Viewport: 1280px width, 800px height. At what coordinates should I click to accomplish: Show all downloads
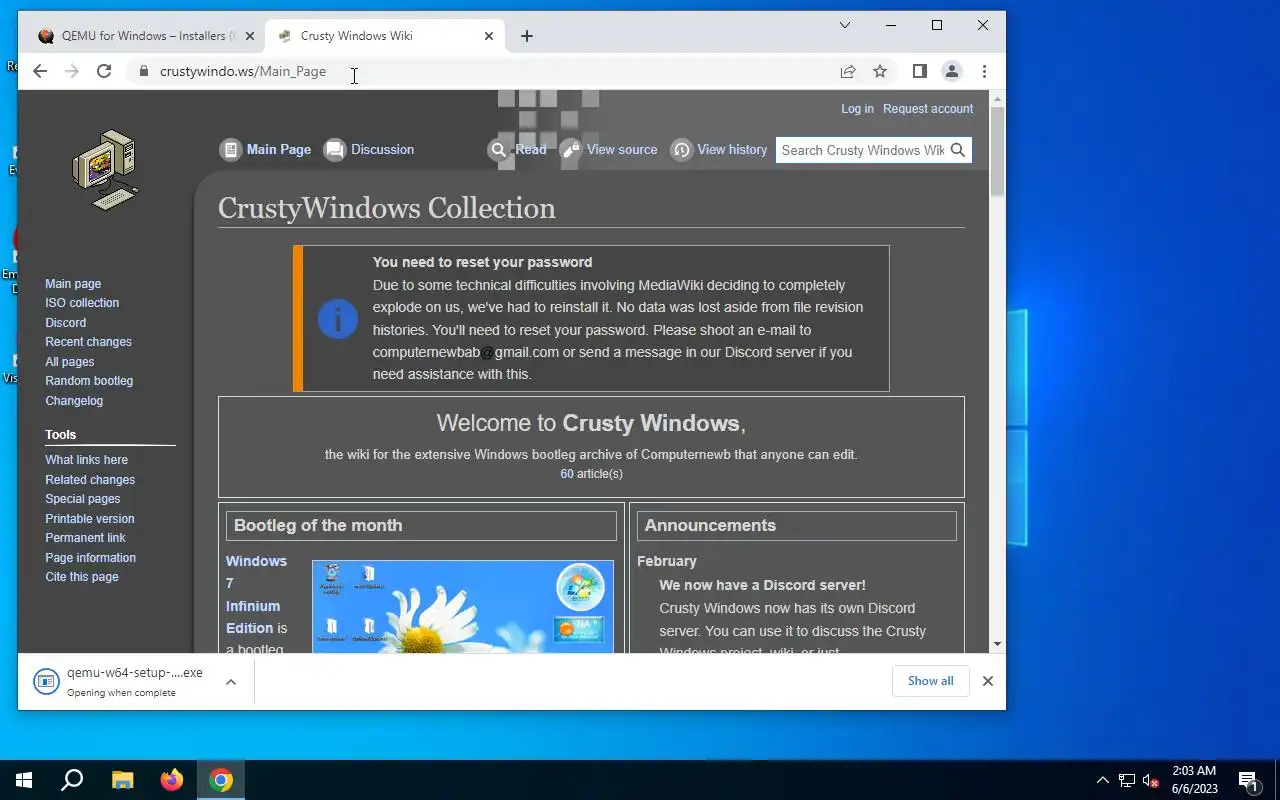[930, 681]
